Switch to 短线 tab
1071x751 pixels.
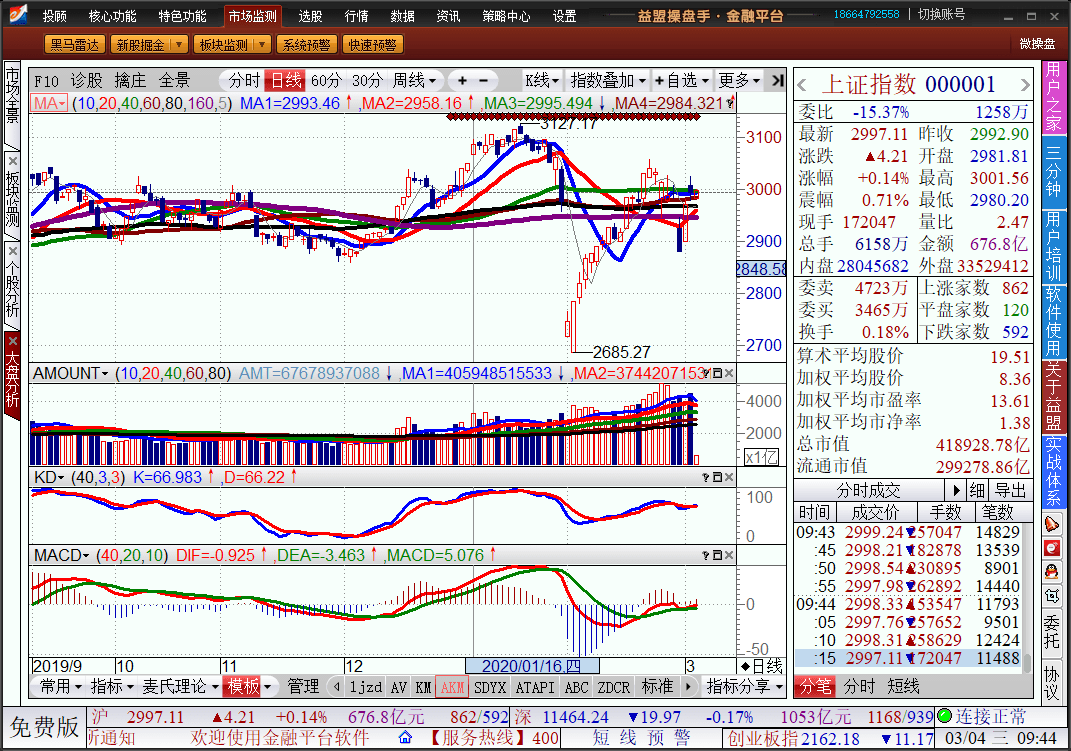pos(903,686)
